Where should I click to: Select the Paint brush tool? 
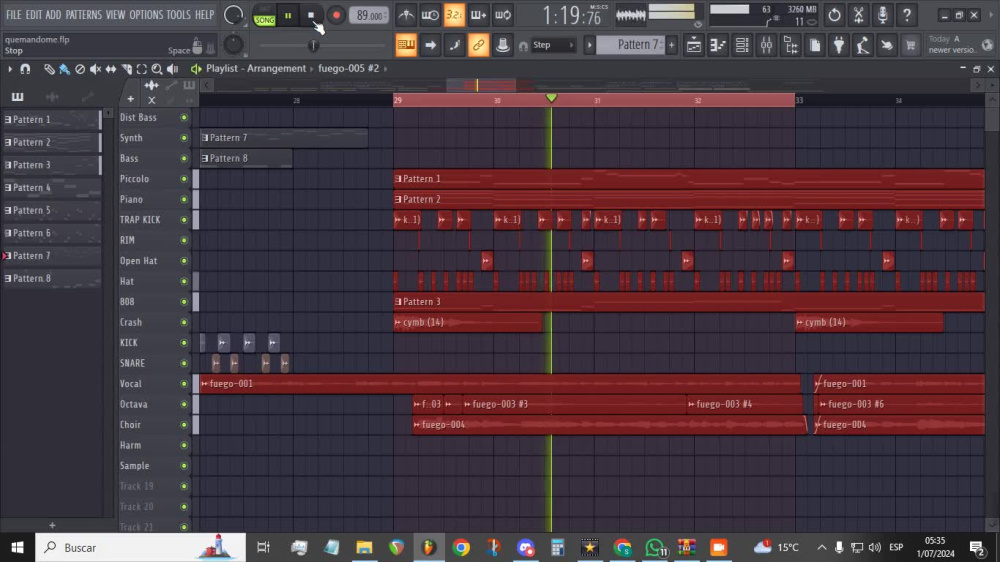64,69
